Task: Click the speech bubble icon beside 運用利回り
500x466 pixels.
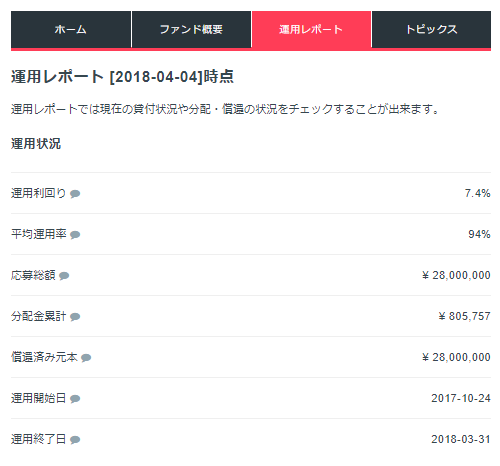Action: 75,194
